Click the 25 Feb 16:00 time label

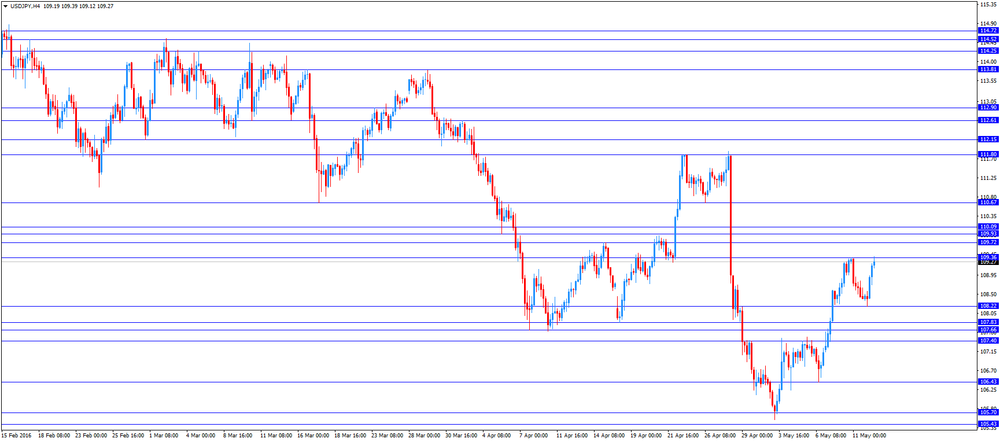tap(128, 436)
